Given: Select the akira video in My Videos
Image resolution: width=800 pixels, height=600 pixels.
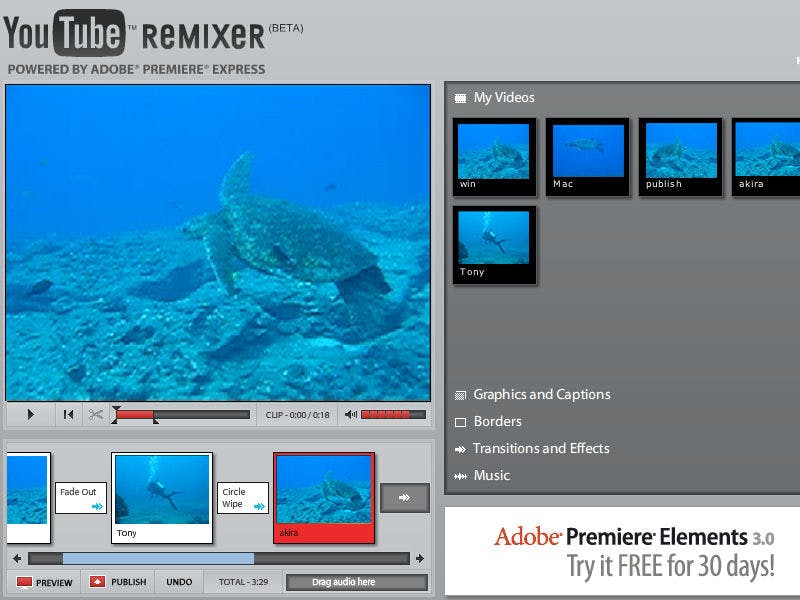Looking at the screenshot, I should (766, 157).
